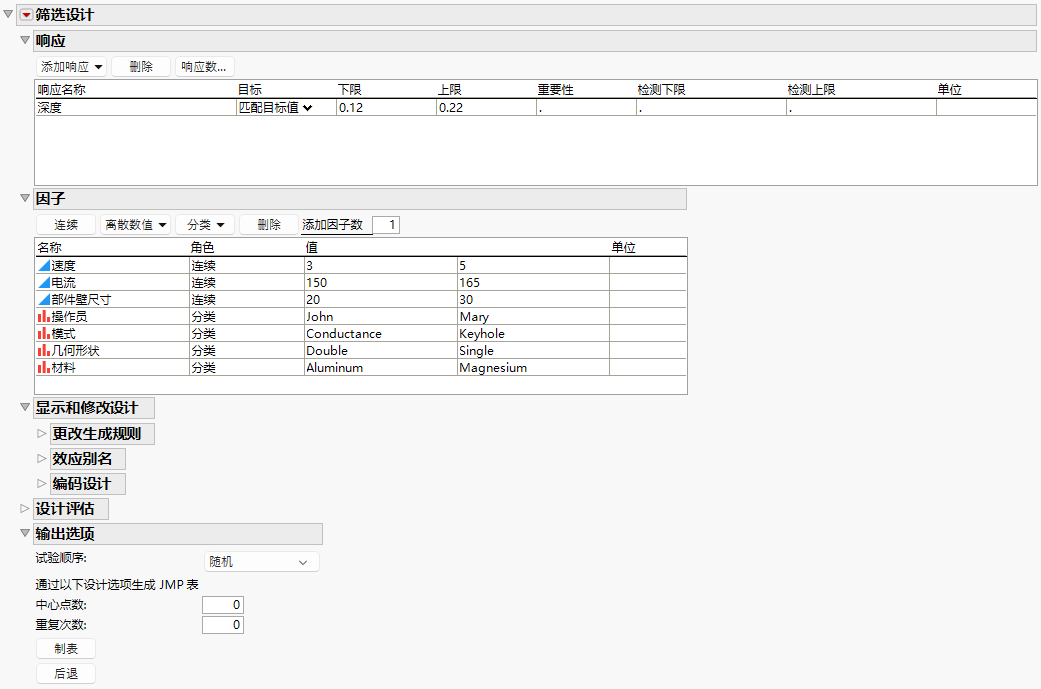Image resolution: width=1041 pixels, height=689 pixels.
Task: Add a 连续 factor
Action: point(66,225)
